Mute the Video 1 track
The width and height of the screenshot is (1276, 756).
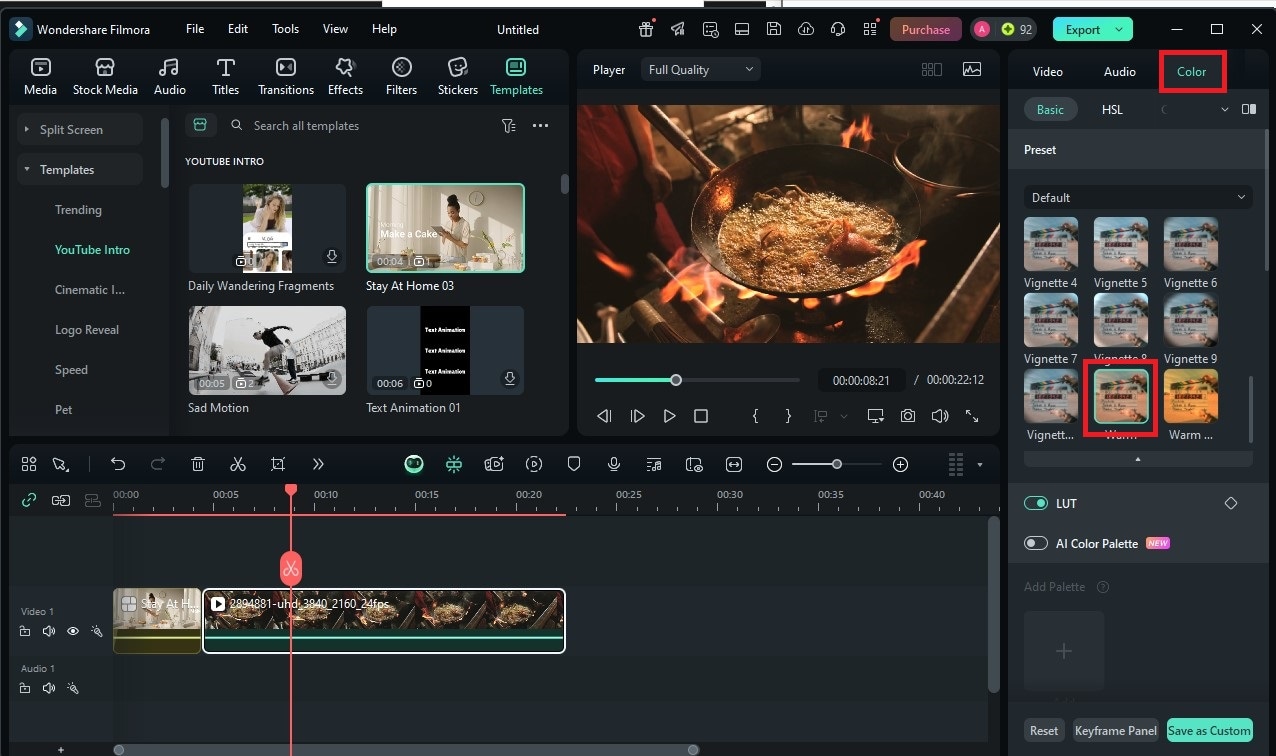48,631
